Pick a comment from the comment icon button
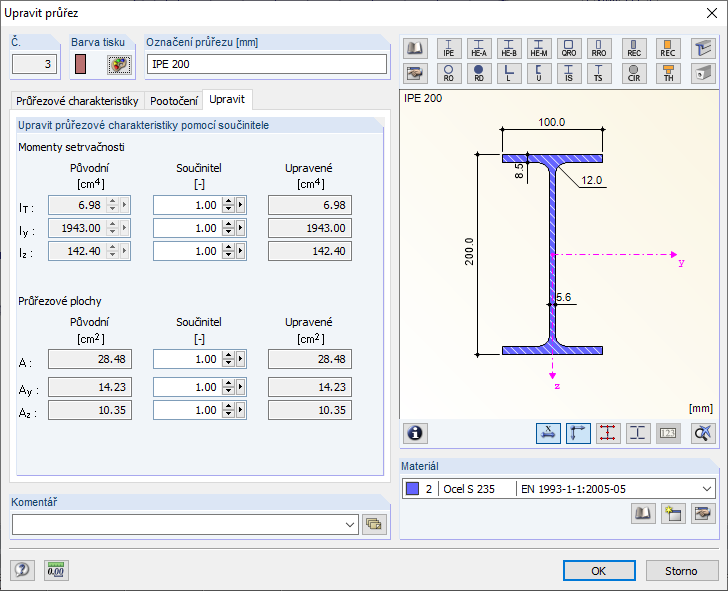 (x=374, y=525)
